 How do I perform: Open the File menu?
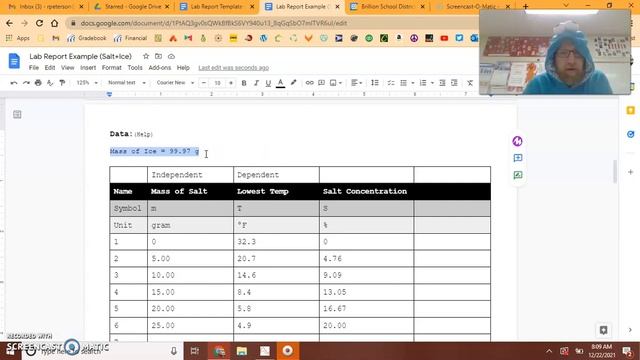34,68
